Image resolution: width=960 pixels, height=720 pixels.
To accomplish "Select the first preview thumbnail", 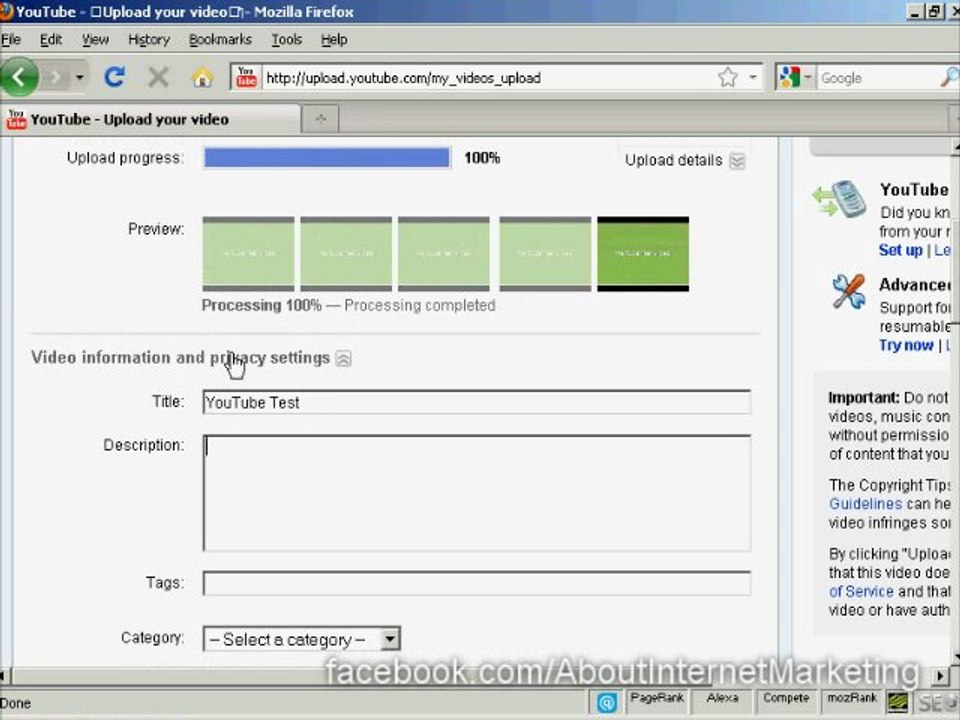I will pyautogui.click(x=248, y=253).
